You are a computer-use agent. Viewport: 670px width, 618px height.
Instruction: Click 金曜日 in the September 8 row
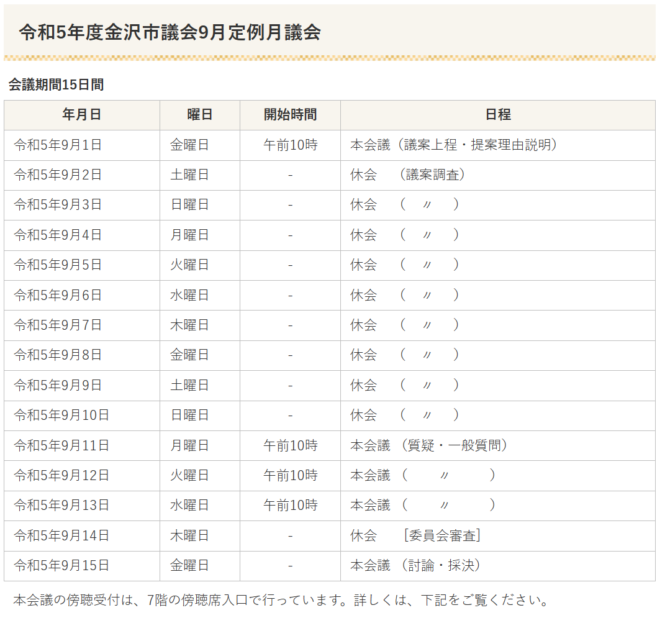[189, 355]
